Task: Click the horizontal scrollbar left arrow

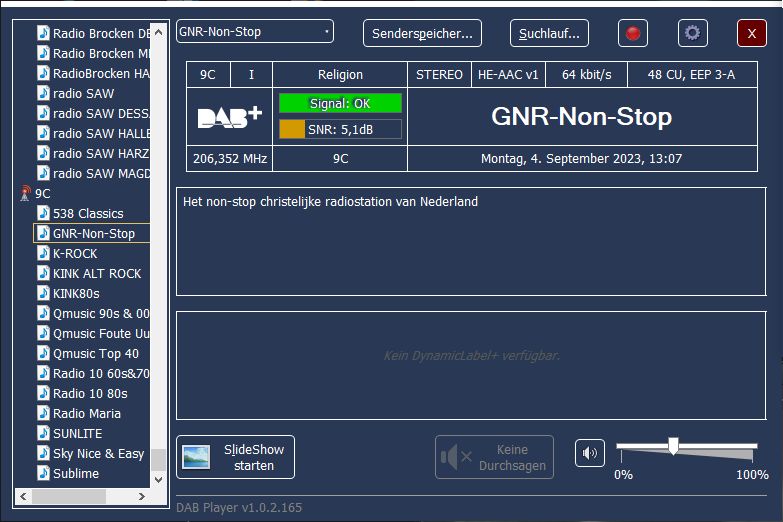Action: 23,497
